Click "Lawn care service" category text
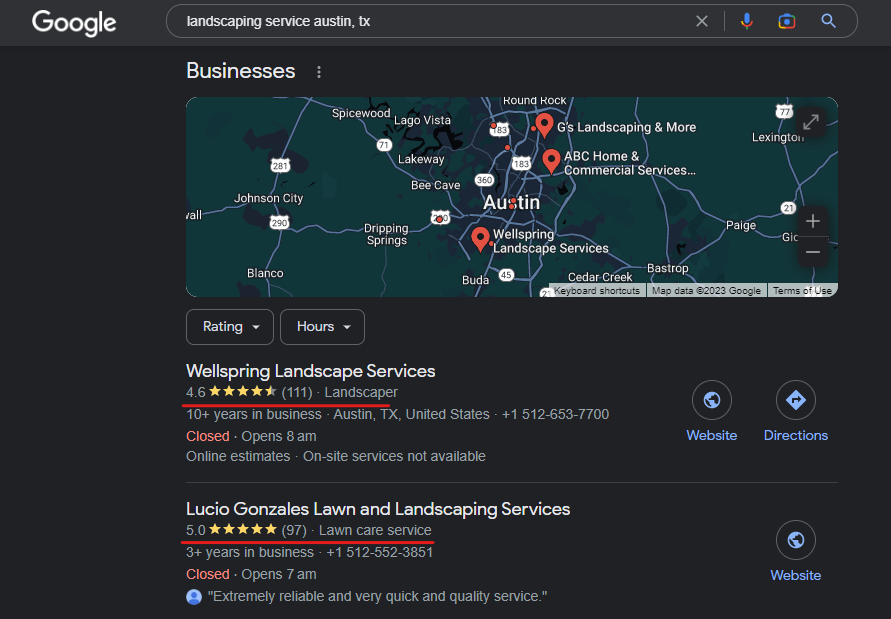The image size is (891, 619). tap(375, 530)
